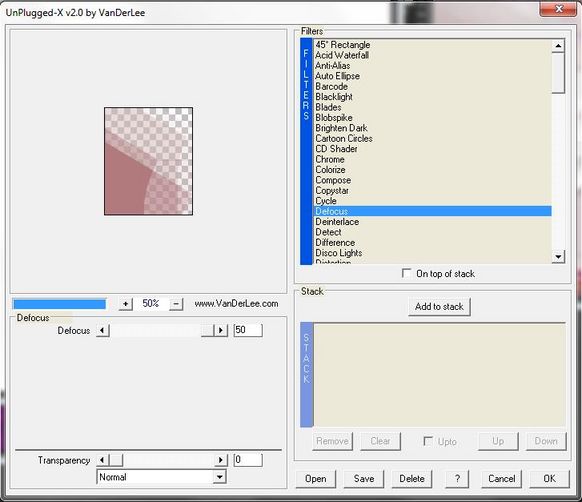Click the image preview thumbnail
The height and width of the screenshot is (502, 582).
coord(148,161)
